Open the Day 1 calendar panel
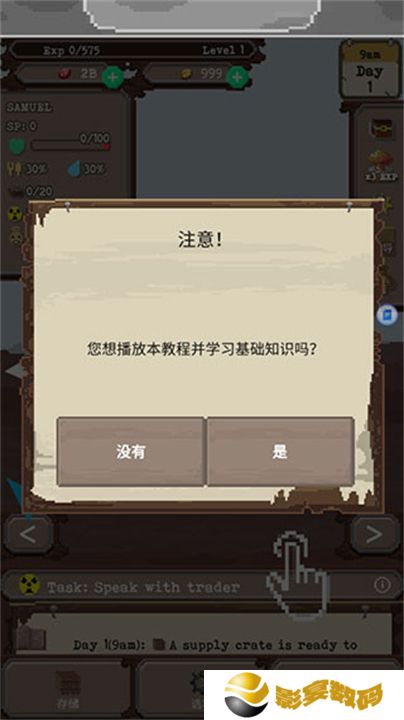 coord(370,69)
